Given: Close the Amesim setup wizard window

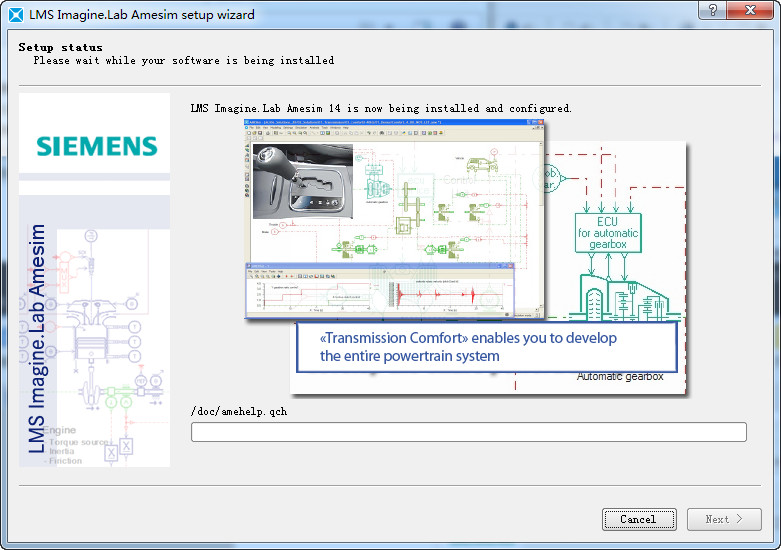Looking at the screenshot, I should pyautogui.click(x=751, y=9).
